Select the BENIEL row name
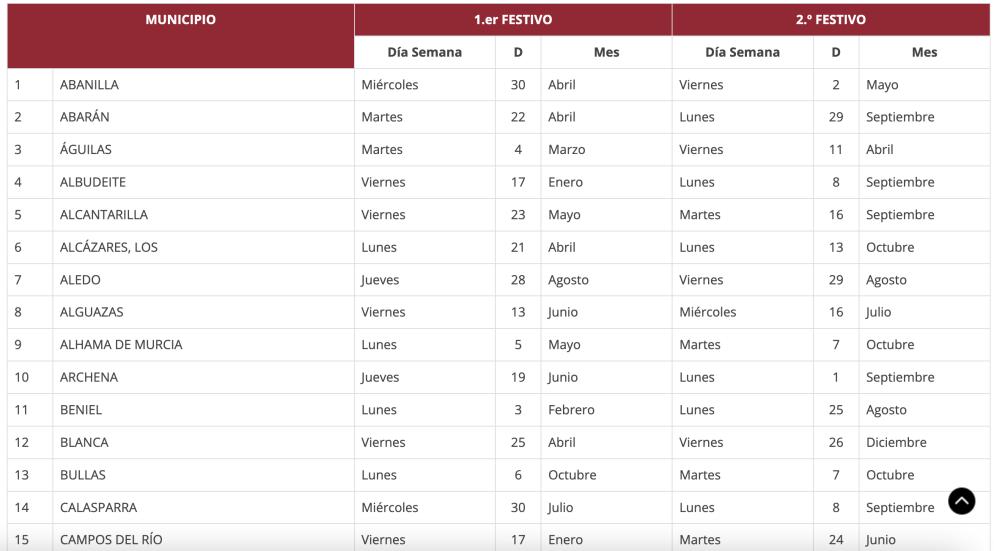This screenshot has width=994, height=551. pyautogui.click(x=81, y=410)
